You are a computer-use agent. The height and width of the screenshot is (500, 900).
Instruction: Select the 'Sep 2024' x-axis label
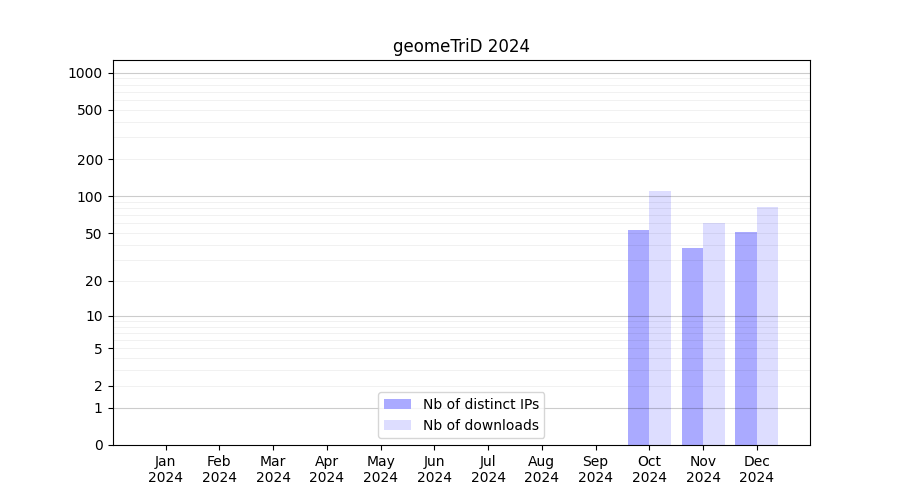click(595, 469)
